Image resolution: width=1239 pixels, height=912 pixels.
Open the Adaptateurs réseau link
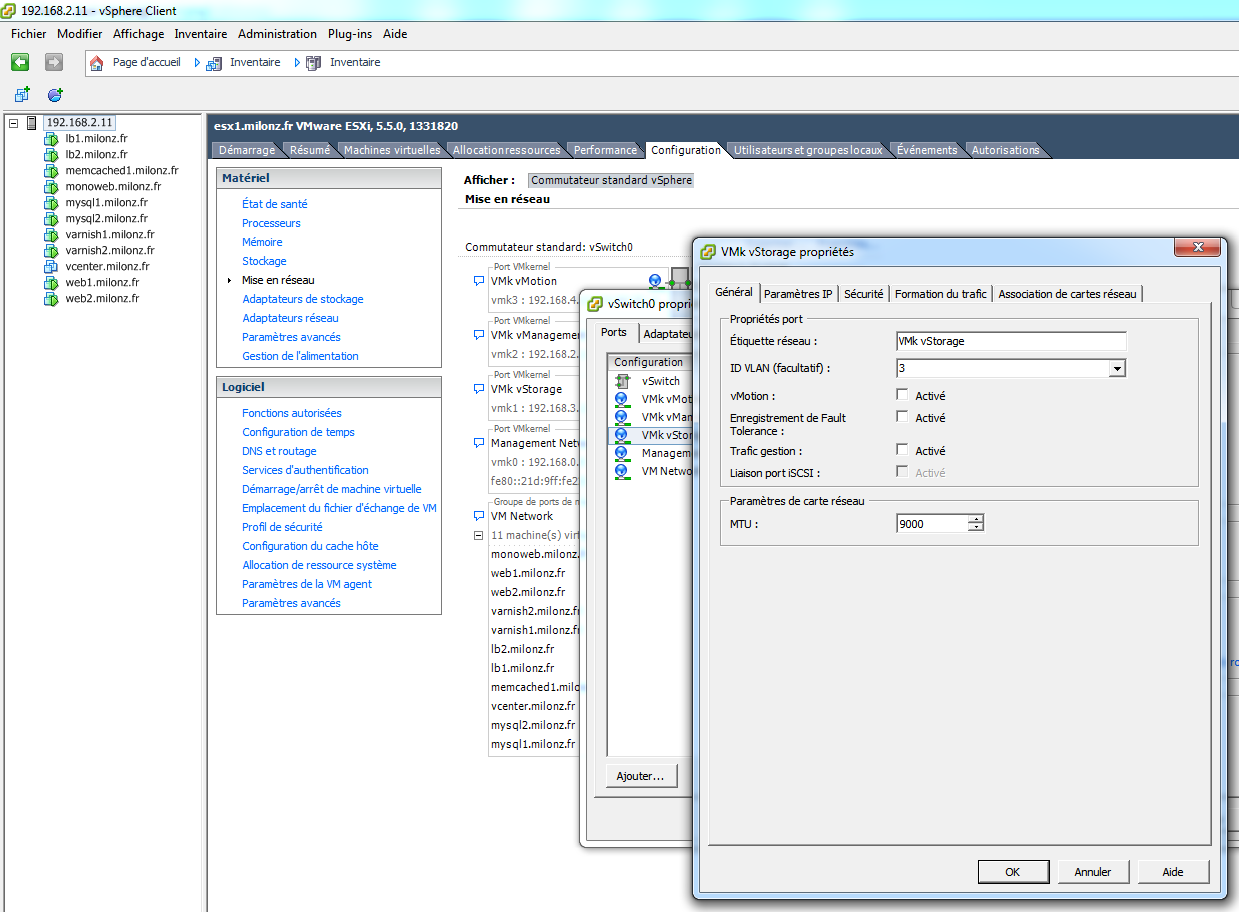[290, 318]
